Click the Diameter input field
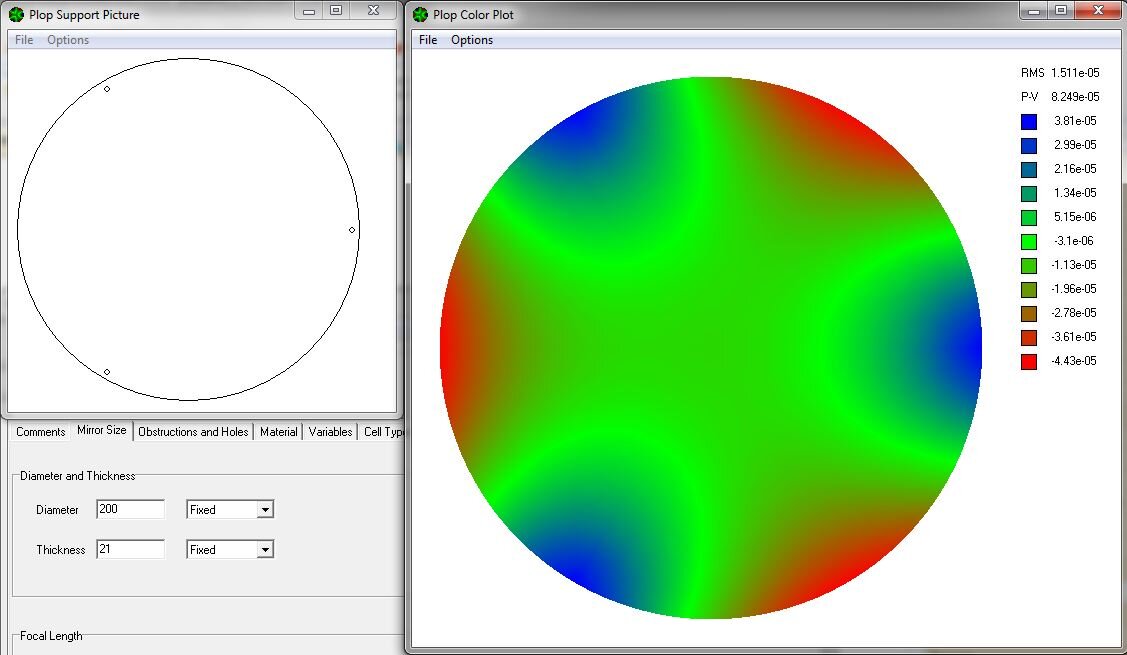This screenshot has height=655, width=1127. [x=130, y=509]
